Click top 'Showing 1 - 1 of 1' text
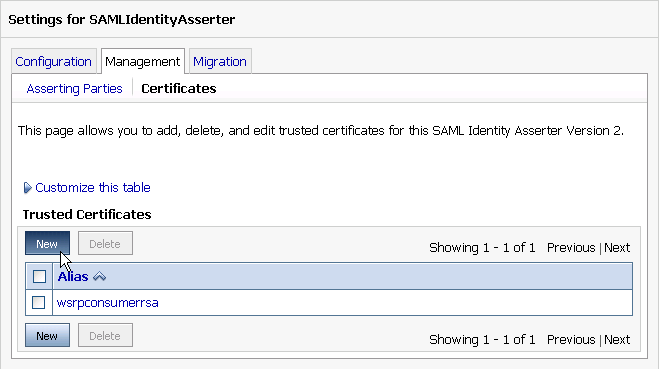659x369 pixels. pyautogui.click(x=482, y=248)
